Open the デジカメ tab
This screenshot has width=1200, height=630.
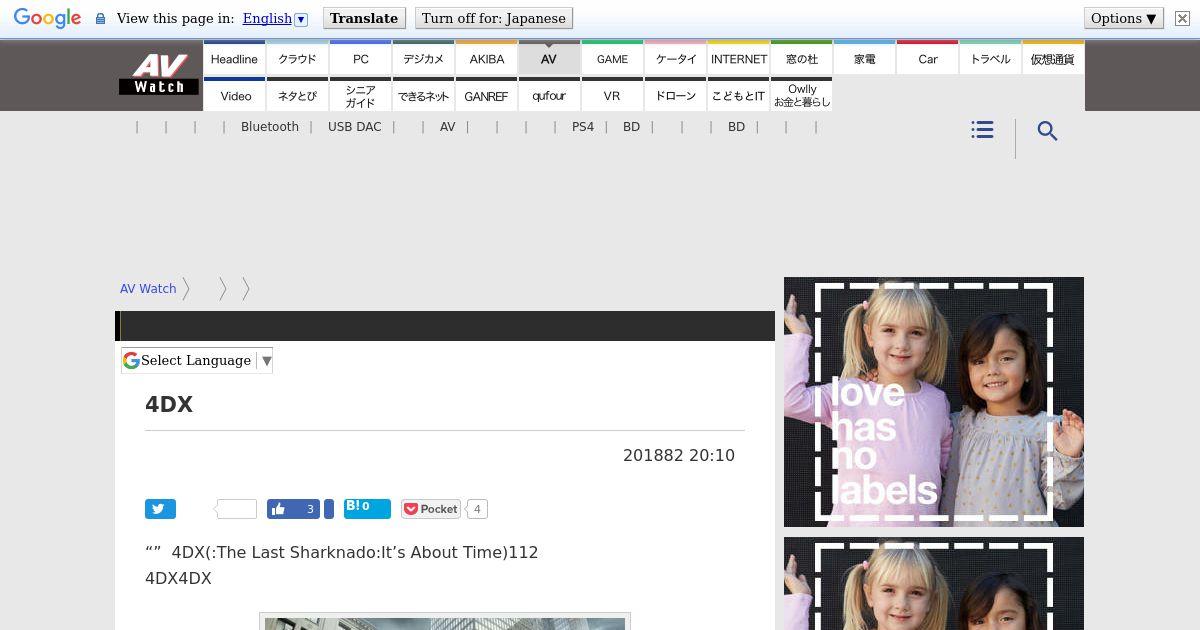tap(423, 58)
